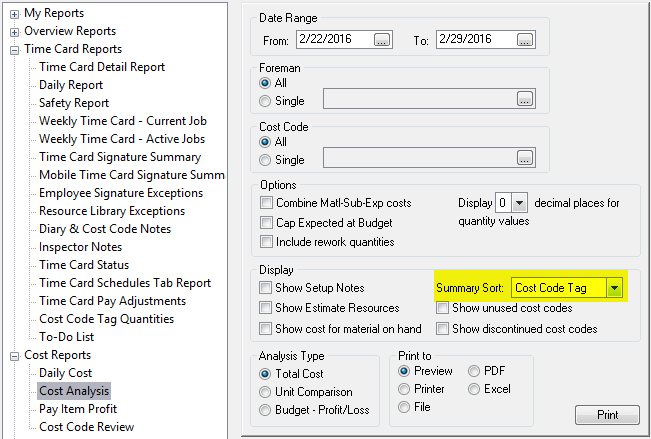Screen dimensions: 651x439
Task: Open Weekly Time Card - Active Jobs
Action: pyautogui.click(x=122, y=139)
